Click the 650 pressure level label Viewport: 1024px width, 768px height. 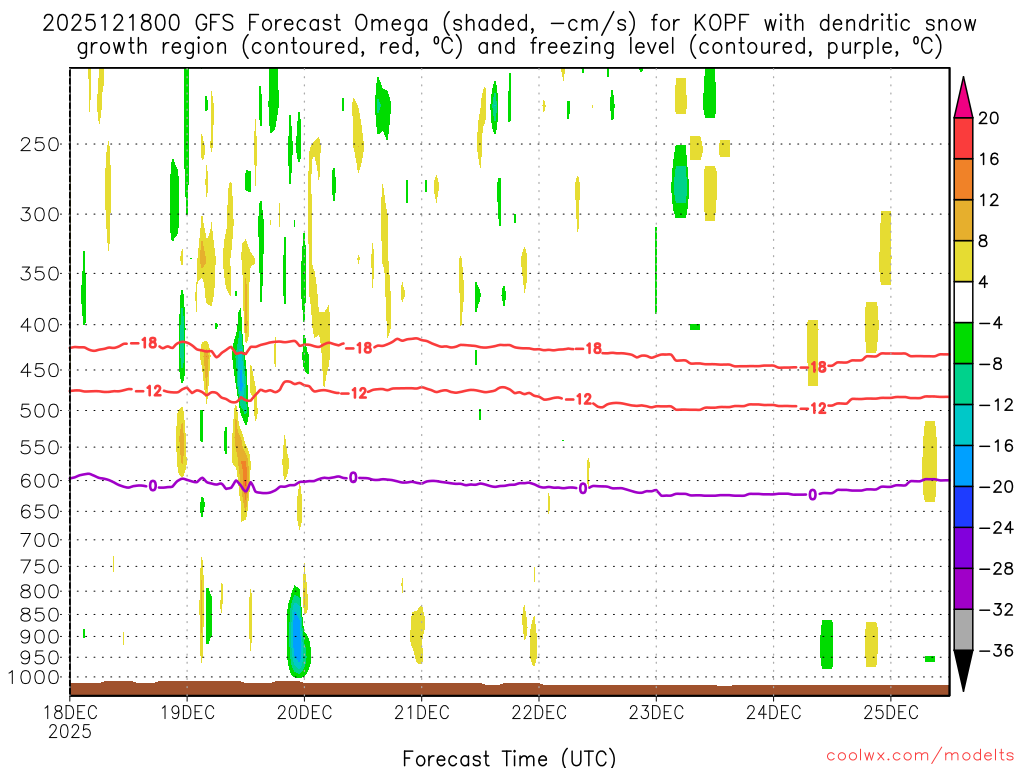click(40, 511)
